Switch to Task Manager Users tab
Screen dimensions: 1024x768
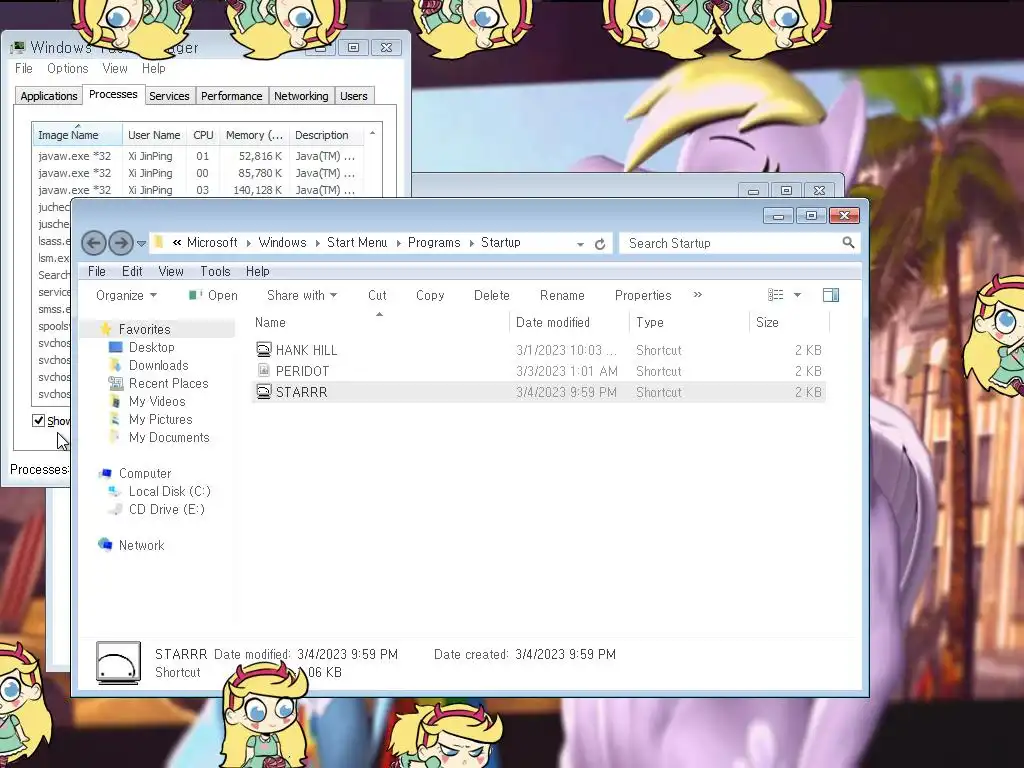click(x=354, y=96)
